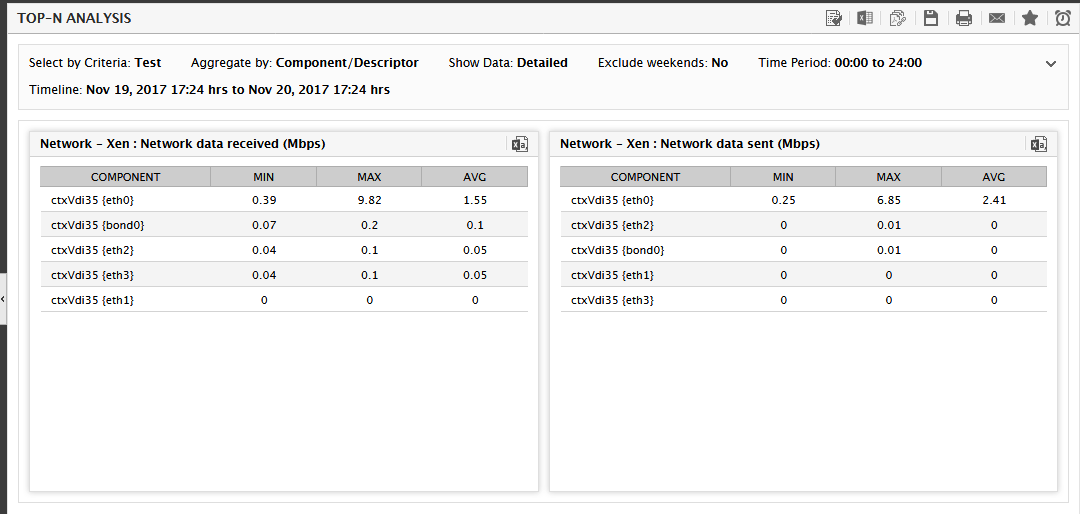This screenshot has width=1080, height=514.
Task: Toggle the left sidebar collapse handle
Action: click(x=3, y=299)
